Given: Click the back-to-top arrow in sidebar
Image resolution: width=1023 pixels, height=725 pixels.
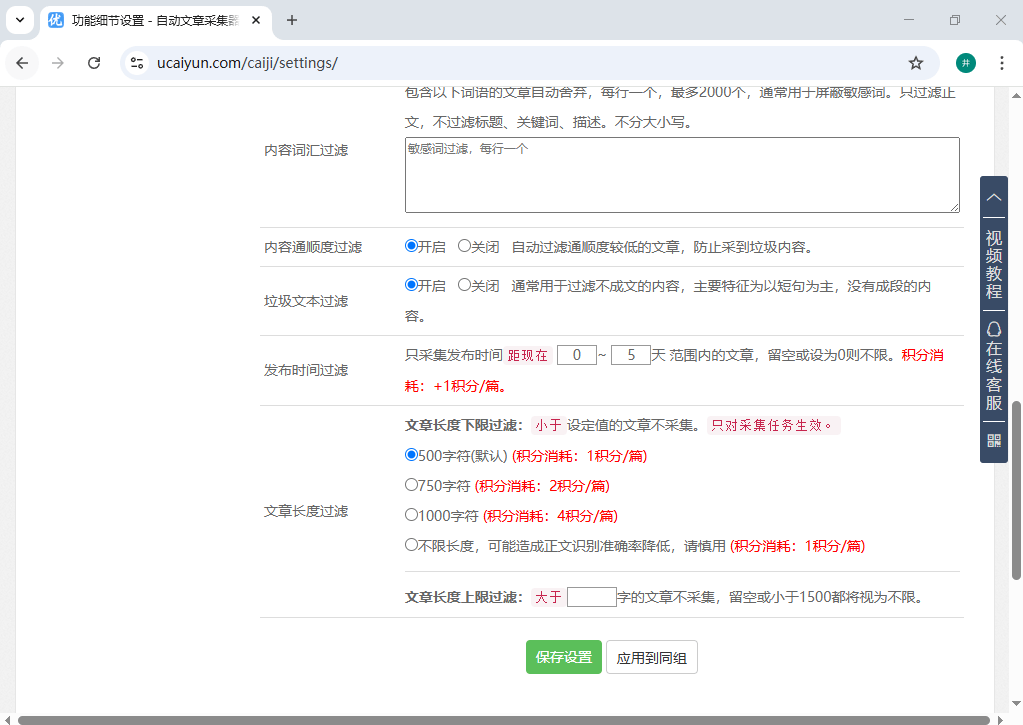Looking at the screenshot, I should click(x=993, y=198).
